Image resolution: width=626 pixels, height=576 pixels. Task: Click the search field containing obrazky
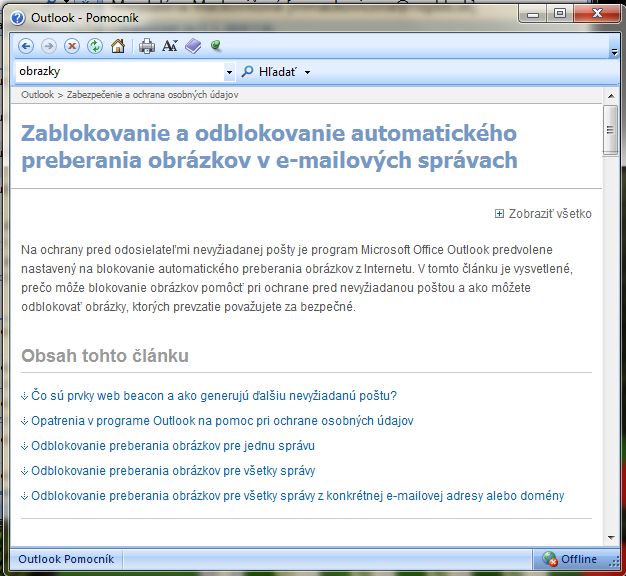tap(118, 72)
